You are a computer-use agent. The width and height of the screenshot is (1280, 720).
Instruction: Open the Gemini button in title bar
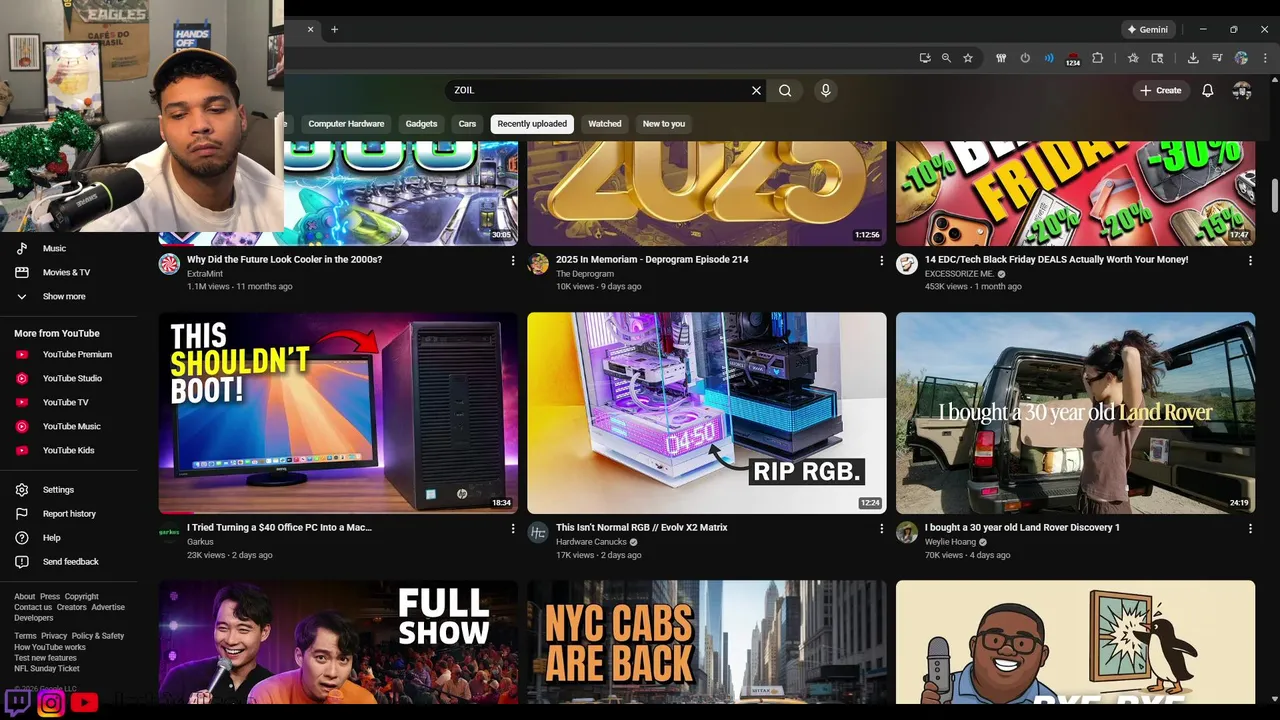click(1148, 29)
